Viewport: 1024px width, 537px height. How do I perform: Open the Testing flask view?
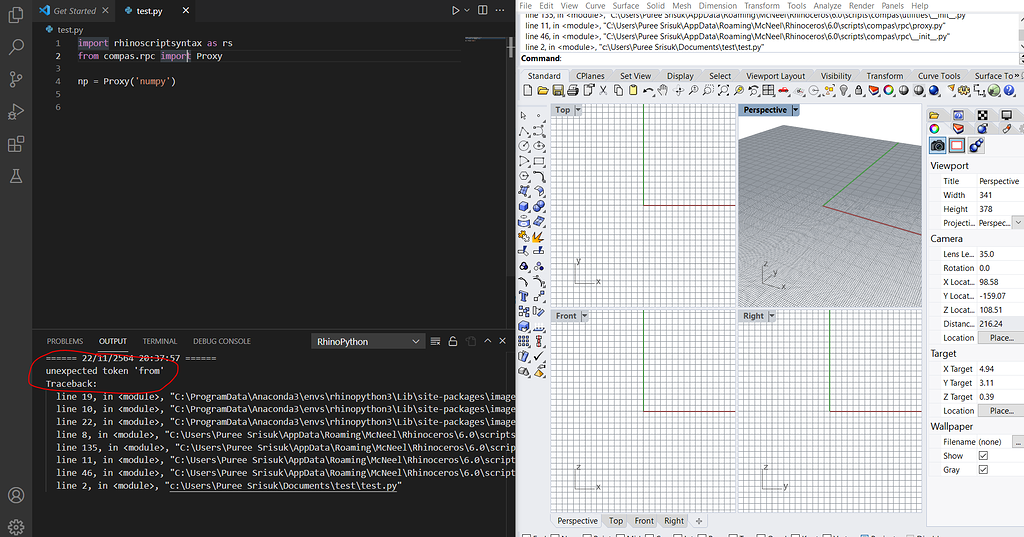pos(16,176)
